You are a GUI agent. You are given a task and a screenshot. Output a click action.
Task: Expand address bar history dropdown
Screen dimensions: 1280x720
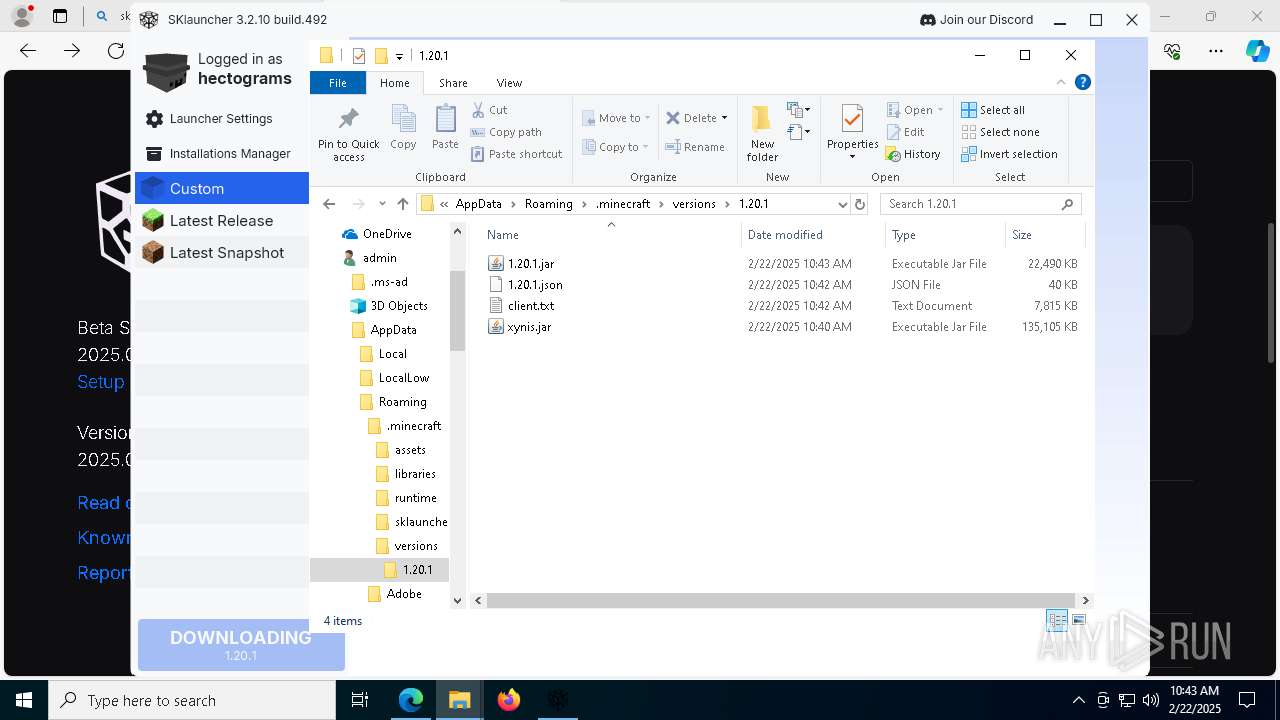click(842, 204)
